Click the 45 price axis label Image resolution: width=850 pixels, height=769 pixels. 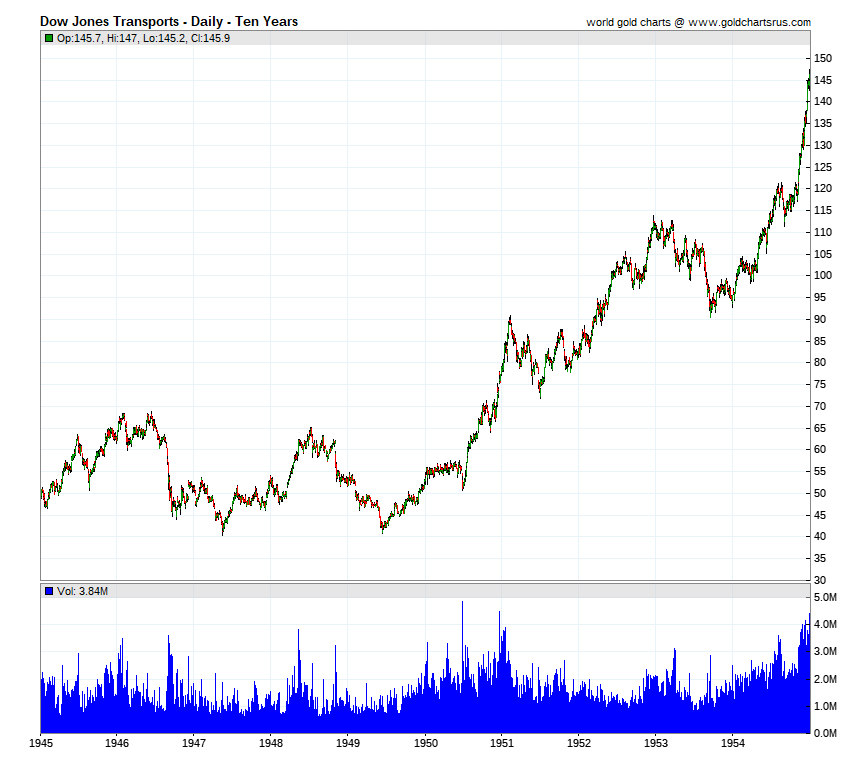(x=820, y=515)
